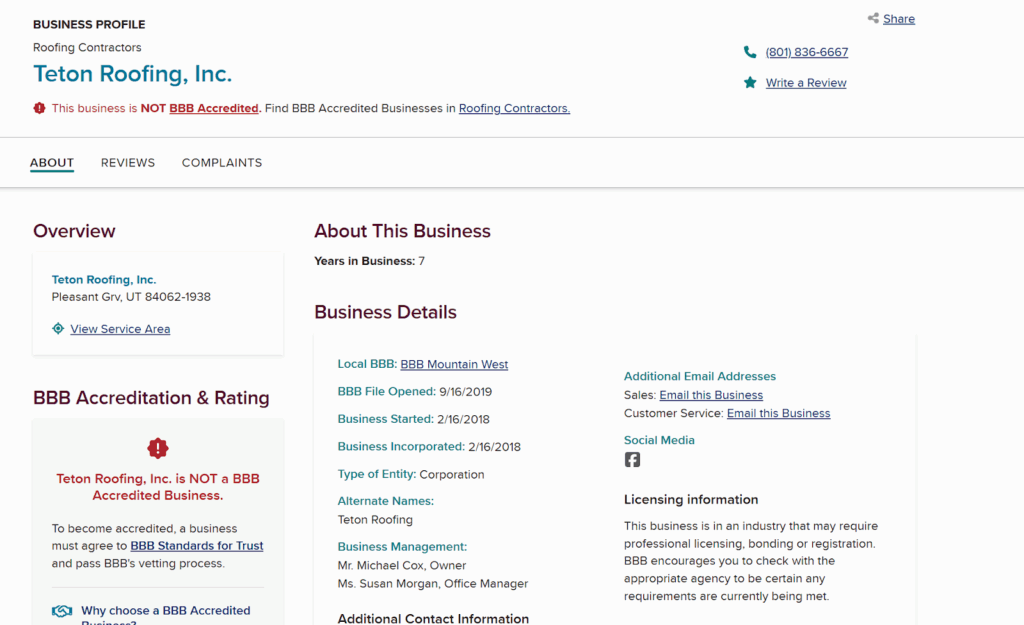1024x625 pixels.
Task: Call the (801) 836-6667 phone link
Action: click(x=806, y=52)
